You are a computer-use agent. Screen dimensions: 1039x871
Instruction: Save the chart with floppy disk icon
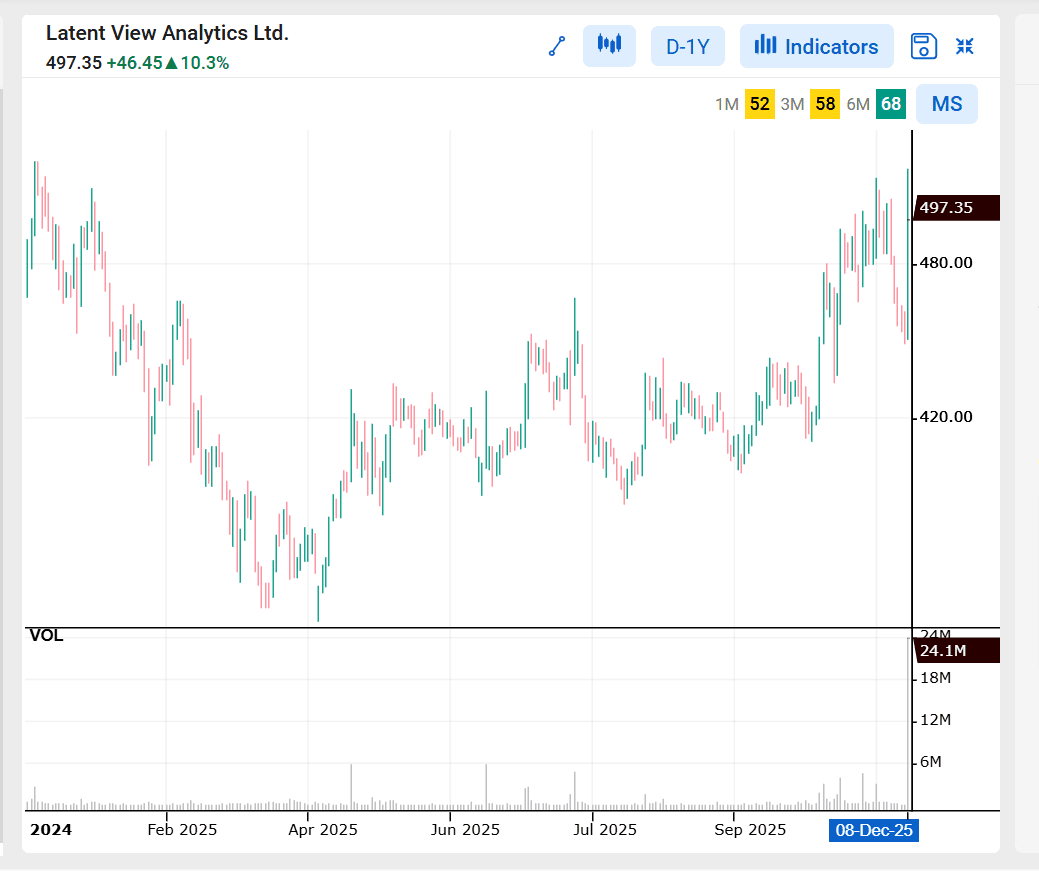pos(924,46)
